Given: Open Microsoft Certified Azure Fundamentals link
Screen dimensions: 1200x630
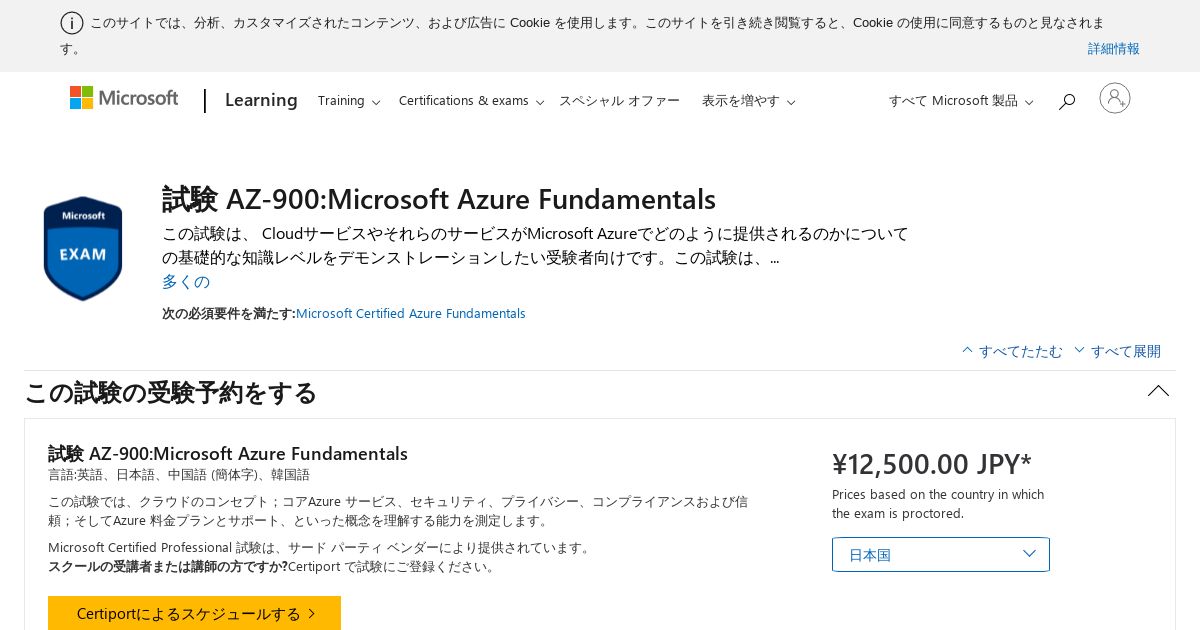Looking at the screenshot, I should click(410, 313).
